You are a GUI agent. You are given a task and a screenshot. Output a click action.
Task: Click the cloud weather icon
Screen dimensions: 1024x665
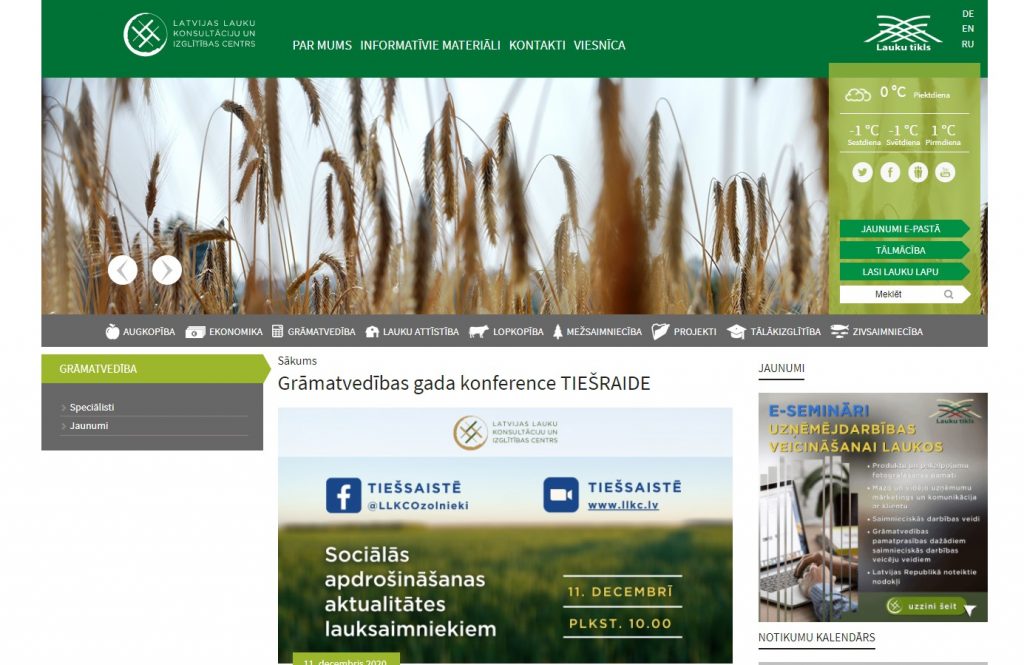tap(858, 95)
